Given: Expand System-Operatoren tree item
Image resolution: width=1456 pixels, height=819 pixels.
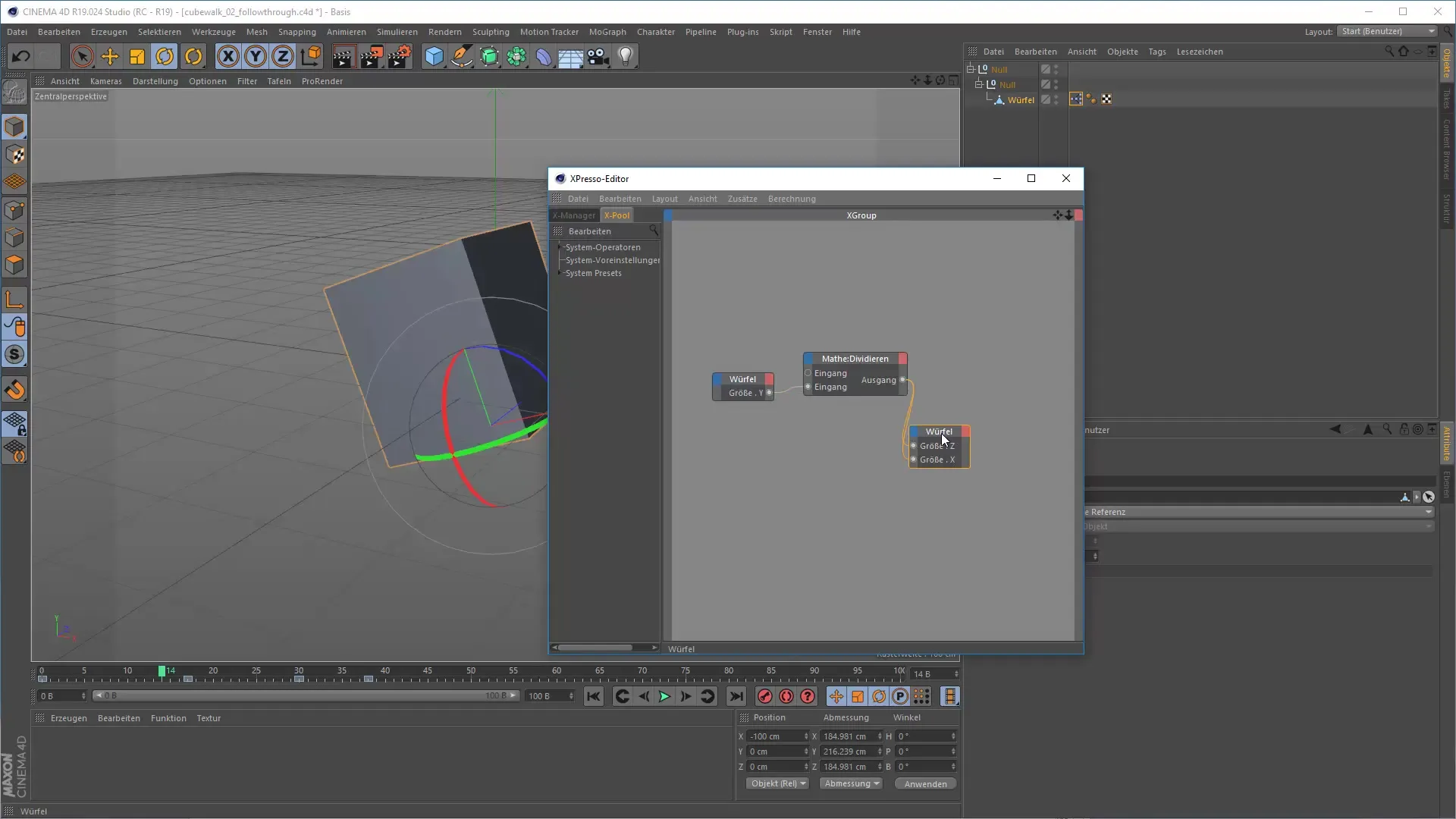Looking at the screenshot, I should [x=561, y=247].
